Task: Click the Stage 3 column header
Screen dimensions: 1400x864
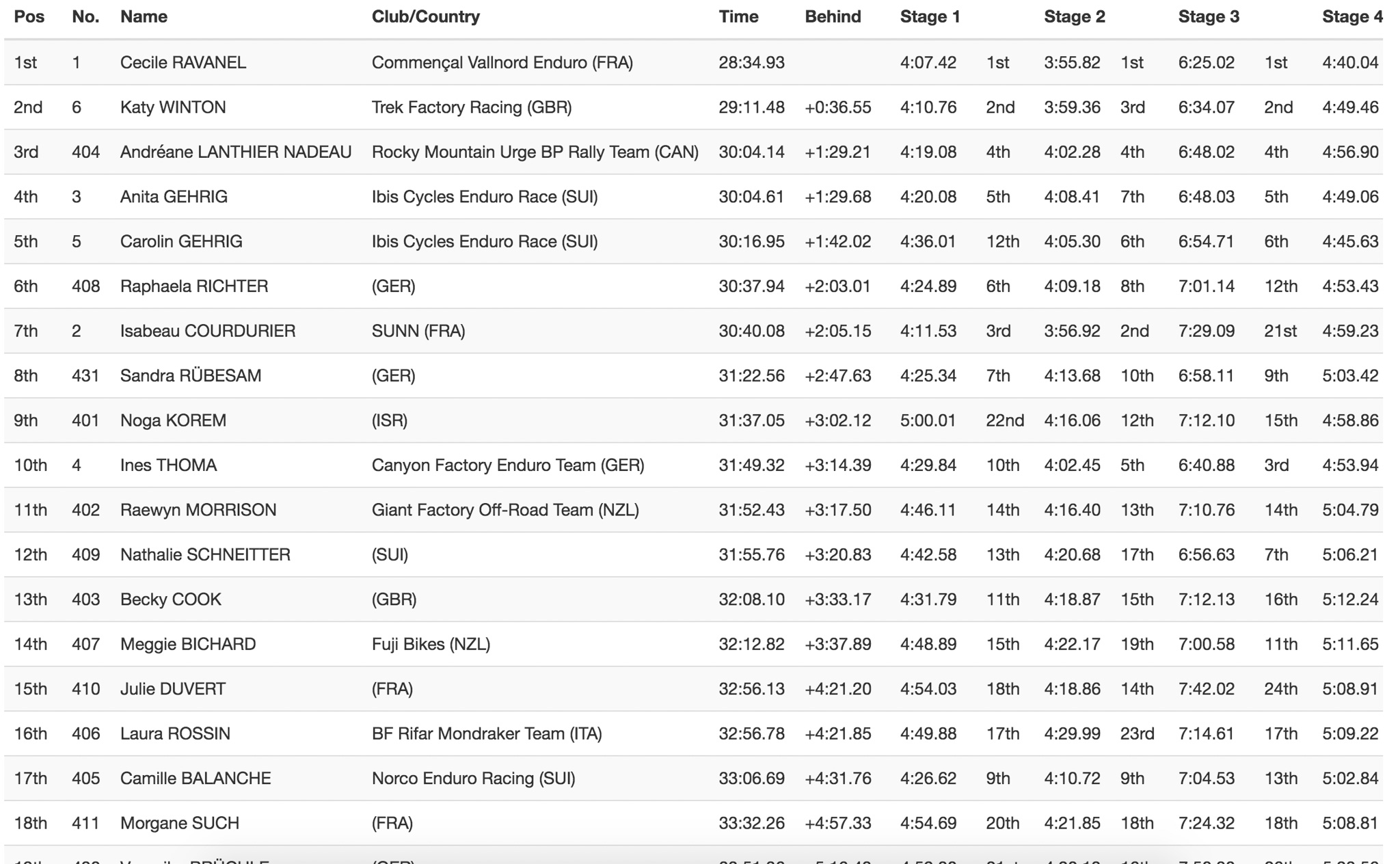Action: click(x=1209, y=17)
